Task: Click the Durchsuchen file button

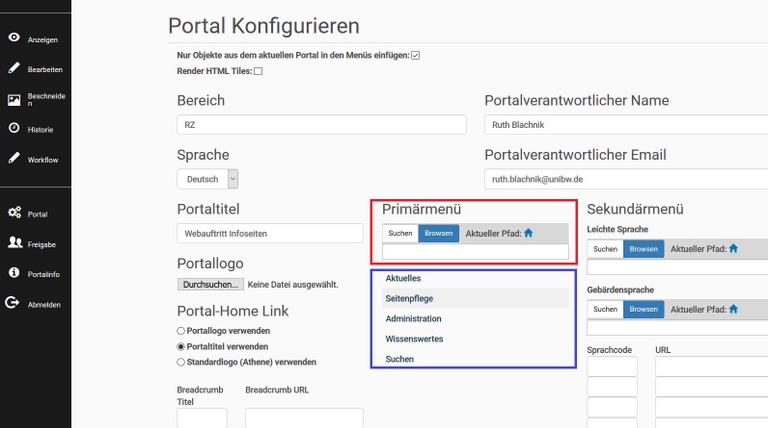Action: (211, 285)
